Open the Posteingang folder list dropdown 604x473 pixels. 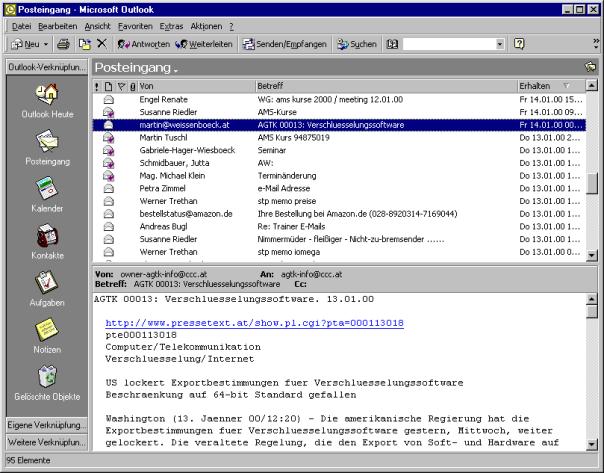tap(176, 70)
